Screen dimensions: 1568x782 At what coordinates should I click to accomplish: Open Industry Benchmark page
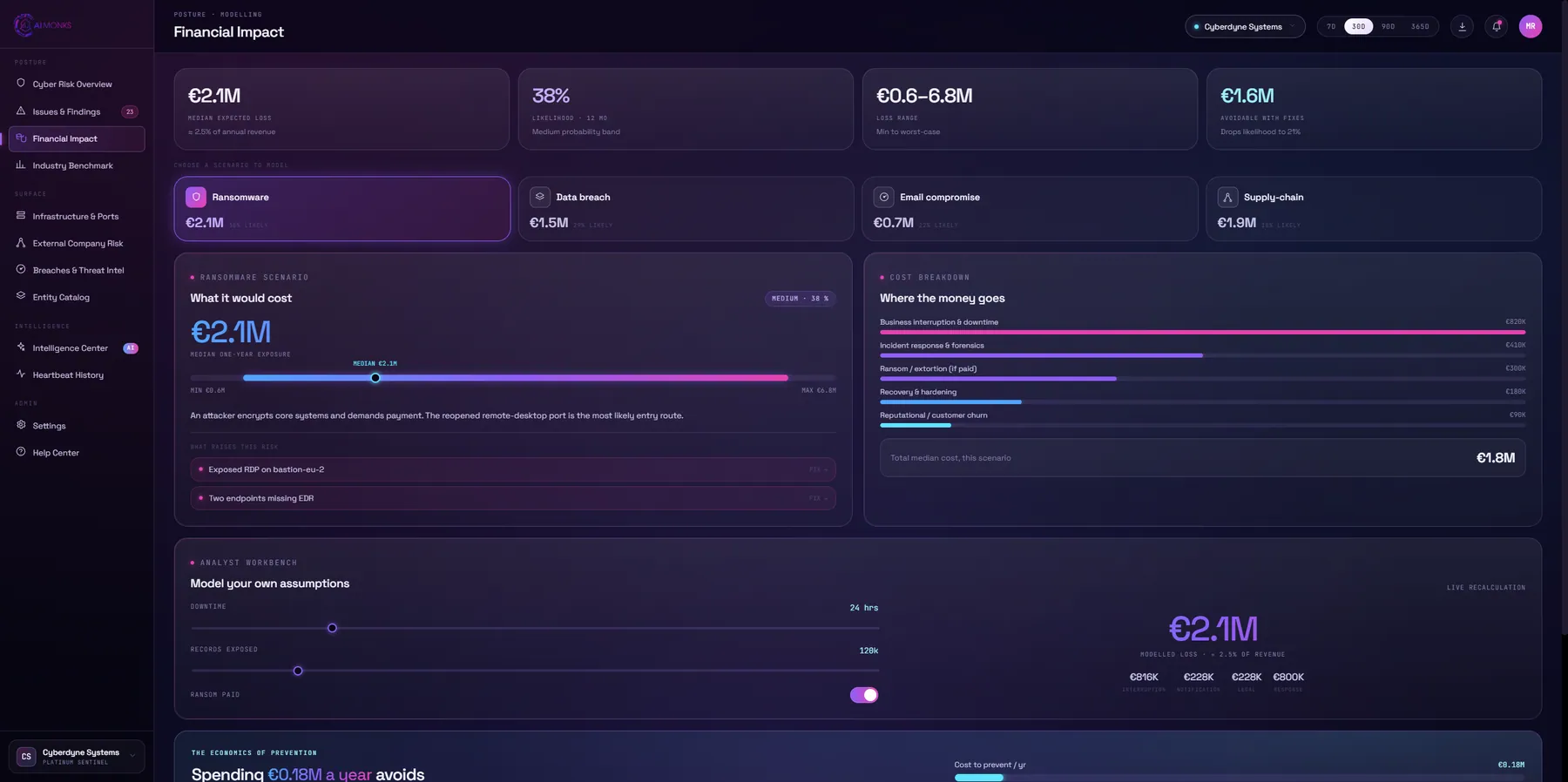(77, 165)
